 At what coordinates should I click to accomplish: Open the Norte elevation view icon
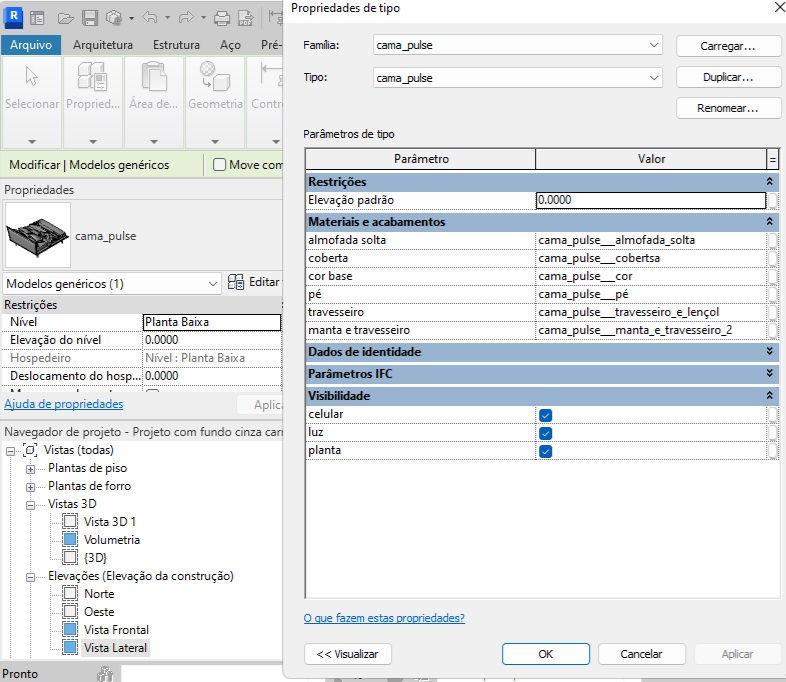pos(70,594)
